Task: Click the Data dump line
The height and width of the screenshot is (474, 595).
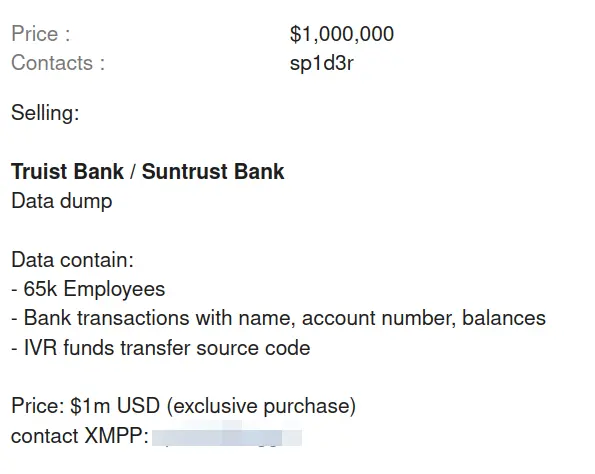Action: pyautogui.click(x=62, y=201)
